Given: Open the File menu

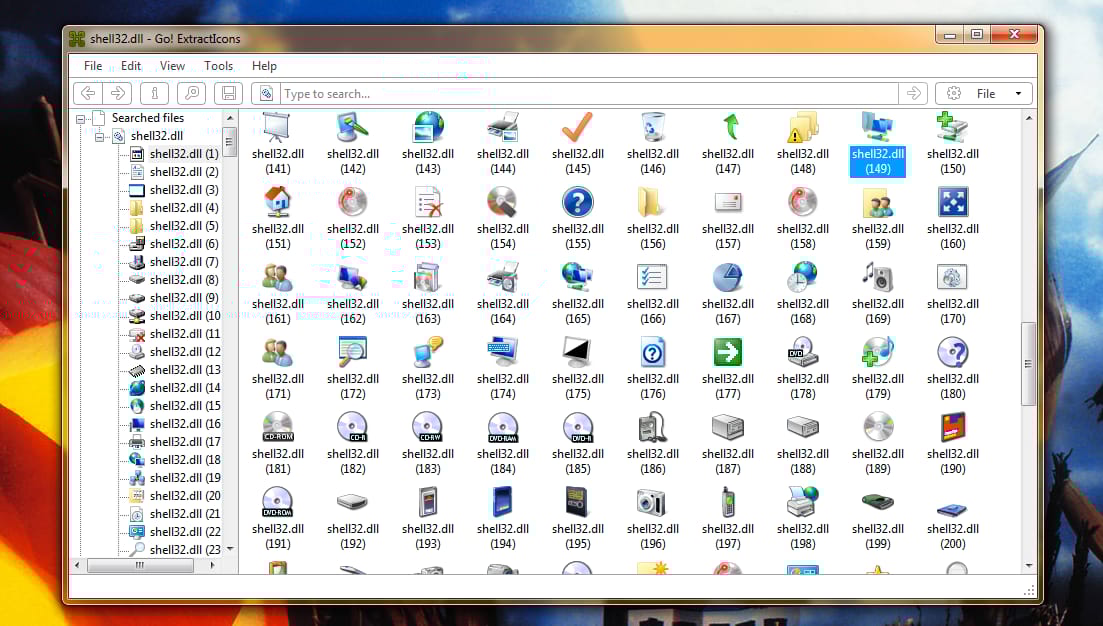Looking at the screenshot, I should pos(93,66).
